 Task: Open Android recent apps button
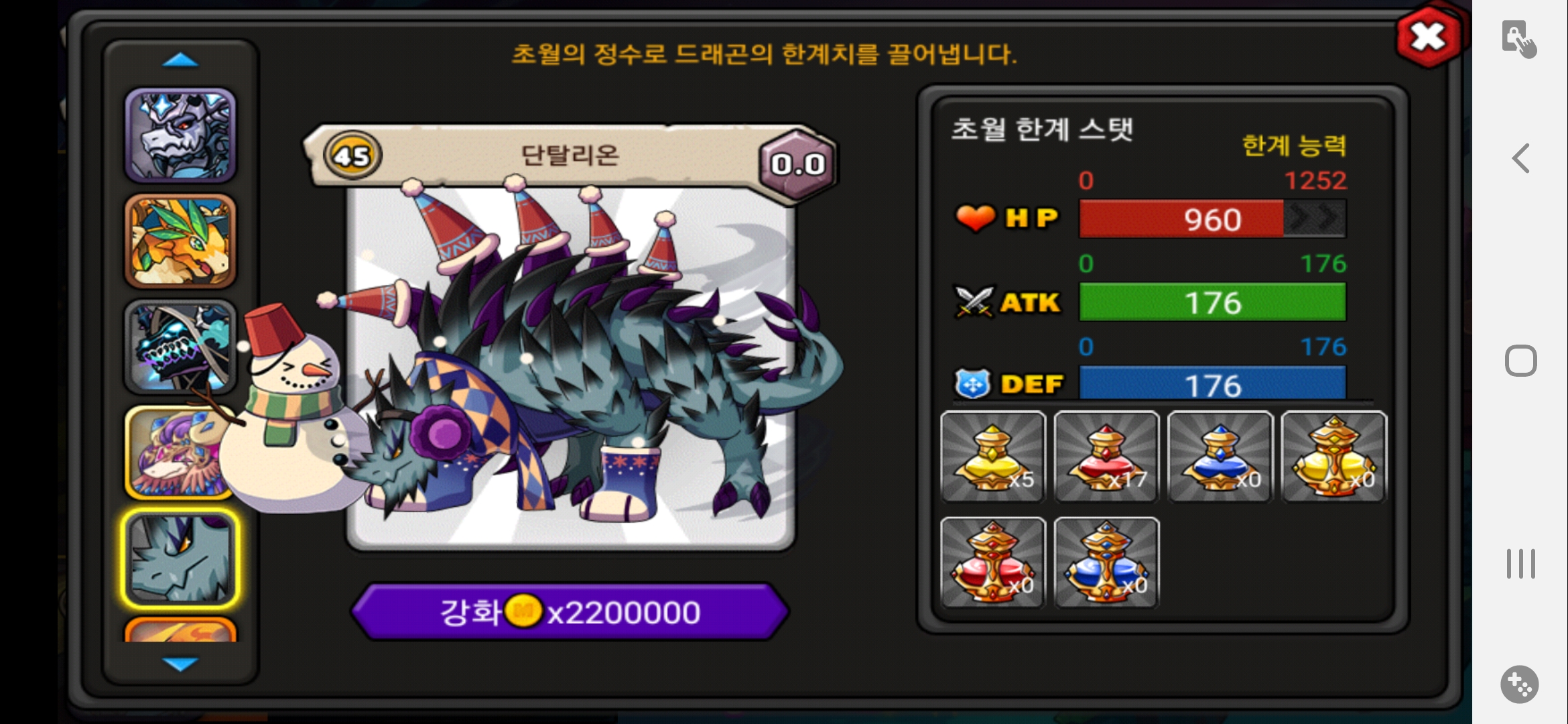tap(1520, 564)
